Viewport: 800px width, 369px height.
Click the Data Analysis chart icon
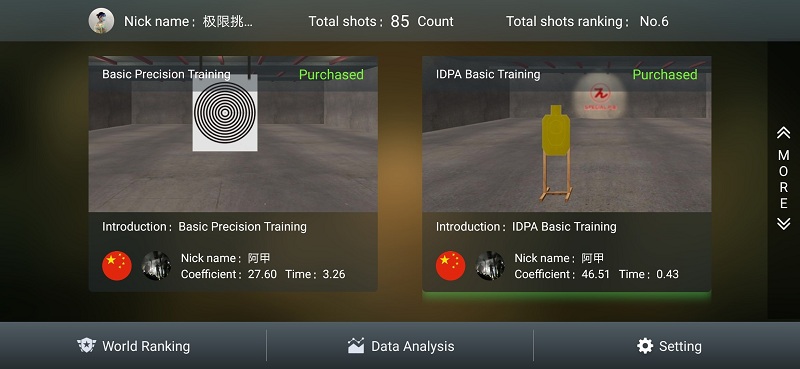[356, 346]
